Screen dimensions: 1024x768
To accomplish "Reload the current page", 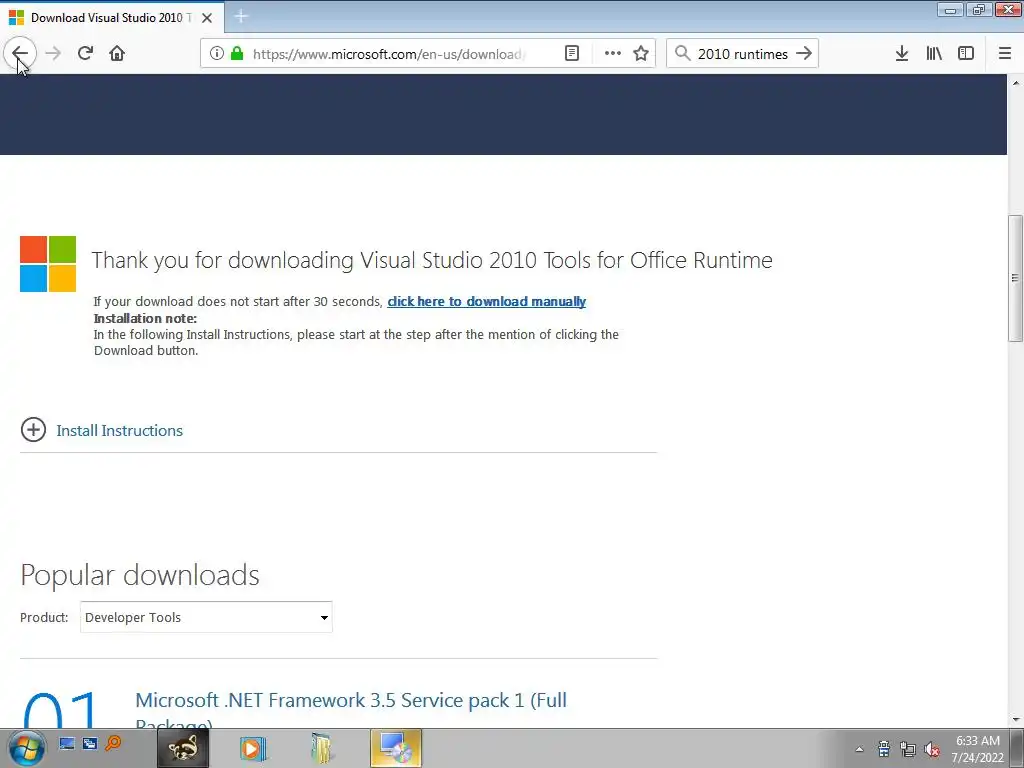I will 85,54.
